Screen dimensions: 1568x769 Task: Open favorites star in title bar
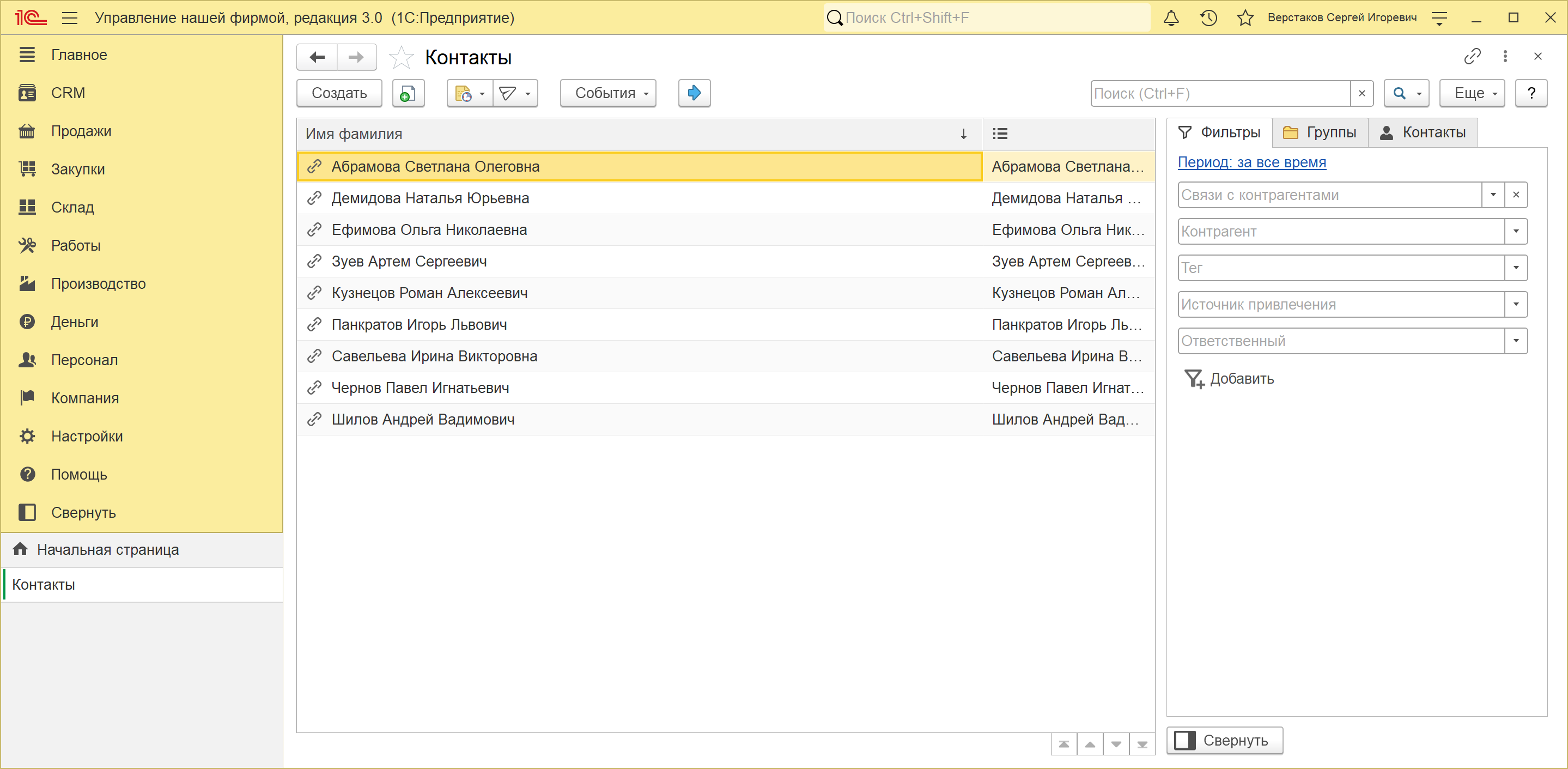(x=1245, y=17)
